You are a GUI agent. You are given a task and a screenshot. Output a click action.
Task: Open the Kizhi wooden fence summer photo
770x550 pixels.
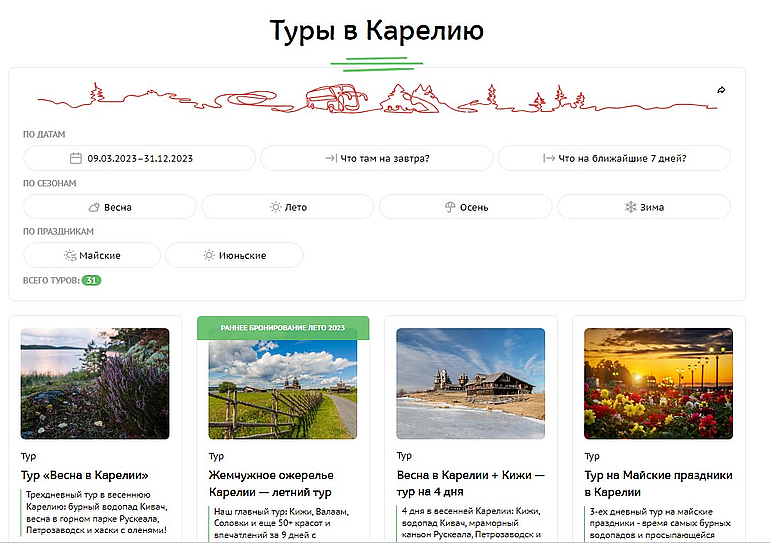[283, 388]
